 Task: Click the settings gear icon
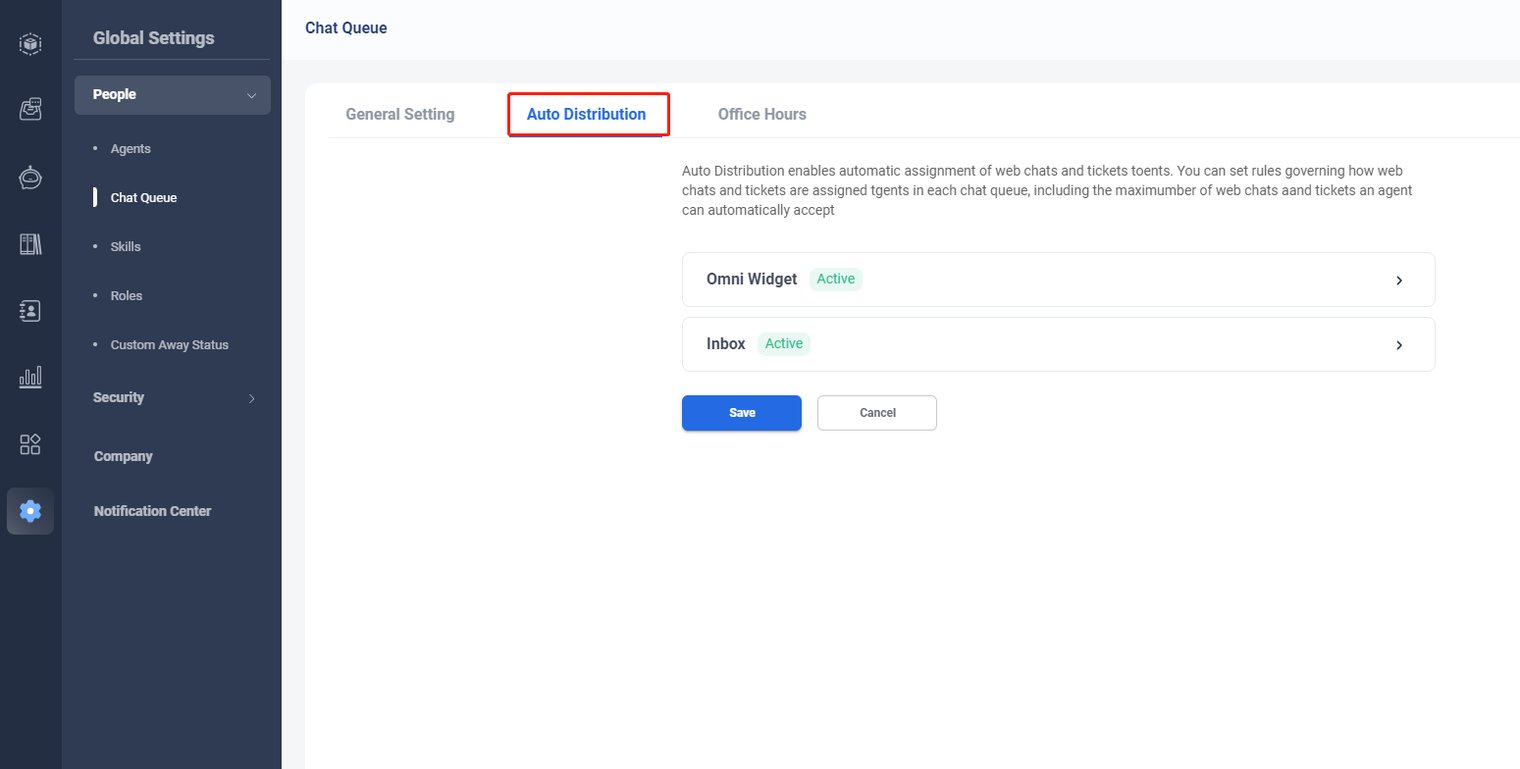click(x=30, y=511)
